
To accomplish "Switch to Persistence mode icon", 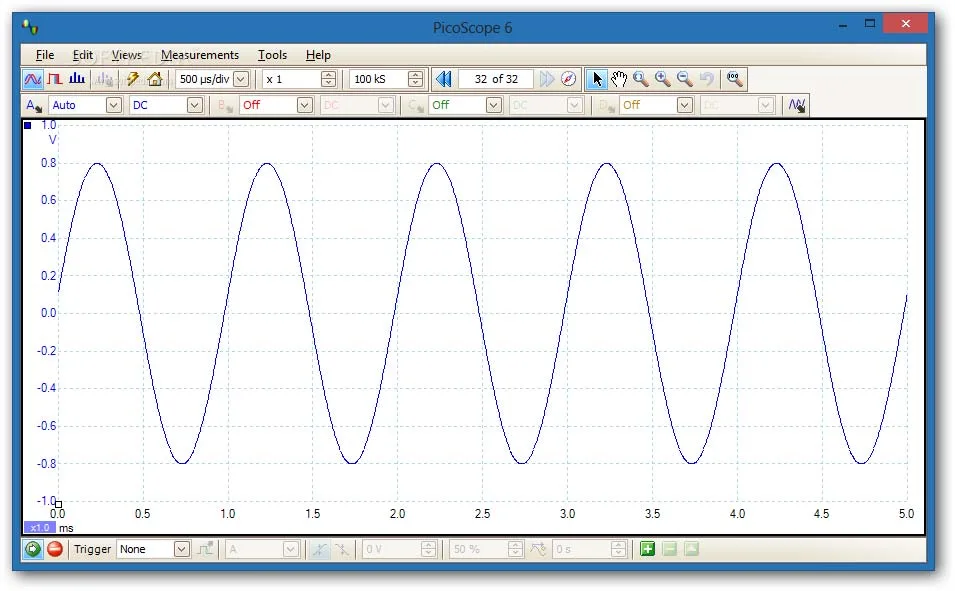I will 55,79.
